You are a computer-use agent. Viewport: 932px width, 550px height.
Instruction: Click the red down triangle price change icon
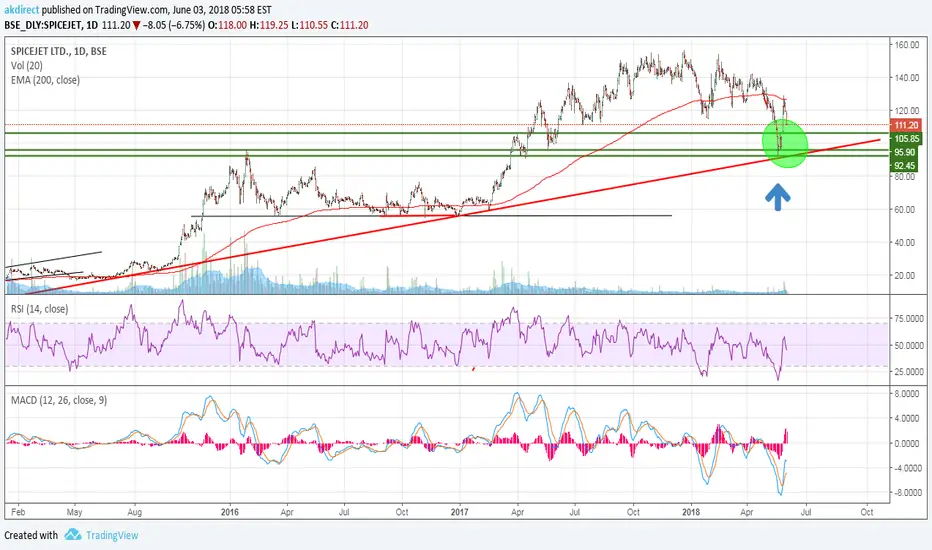pyautogui.click(x=137, y=26)
